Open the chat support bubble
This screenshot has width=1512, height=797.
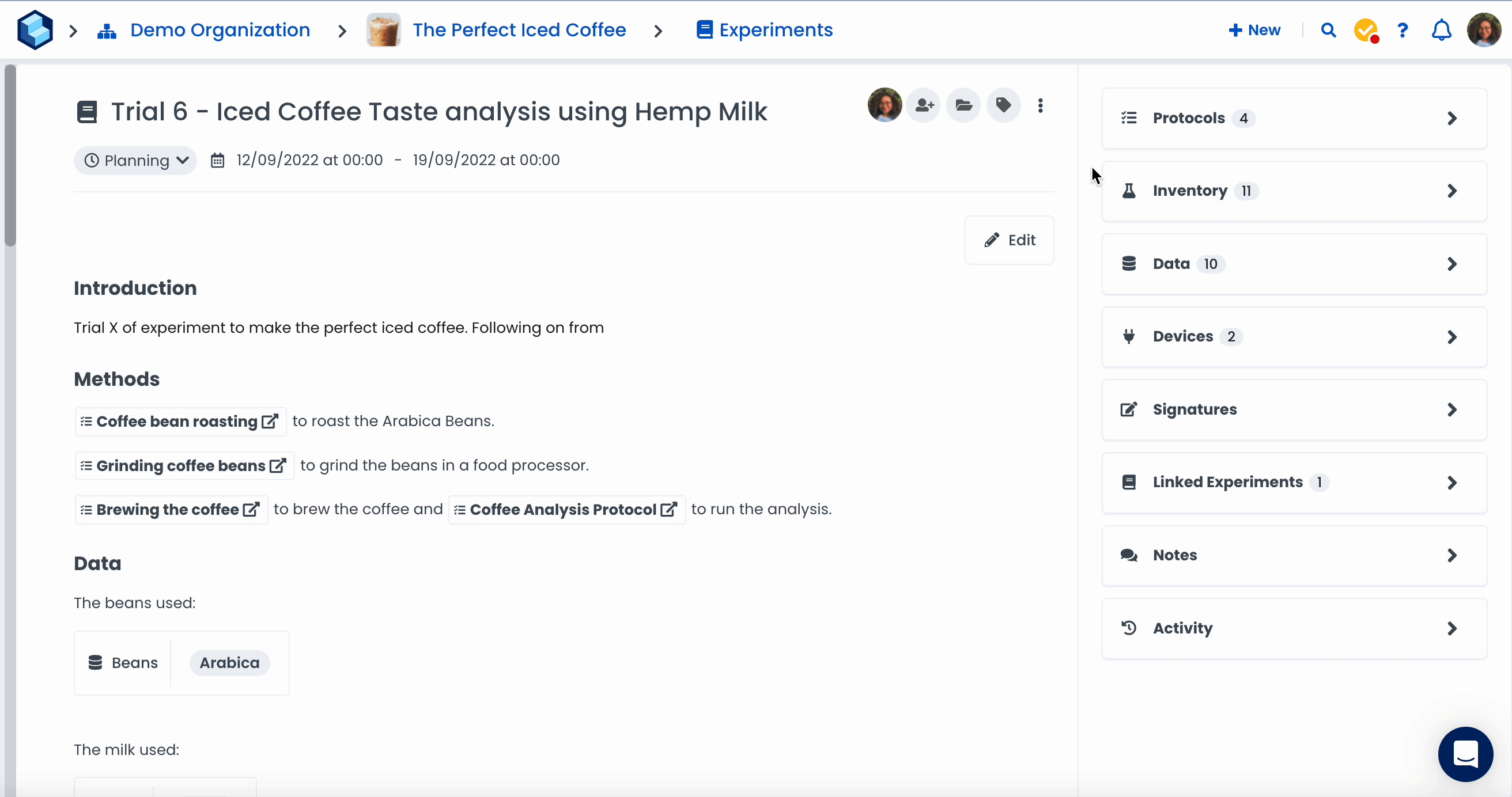point(1465,754)
